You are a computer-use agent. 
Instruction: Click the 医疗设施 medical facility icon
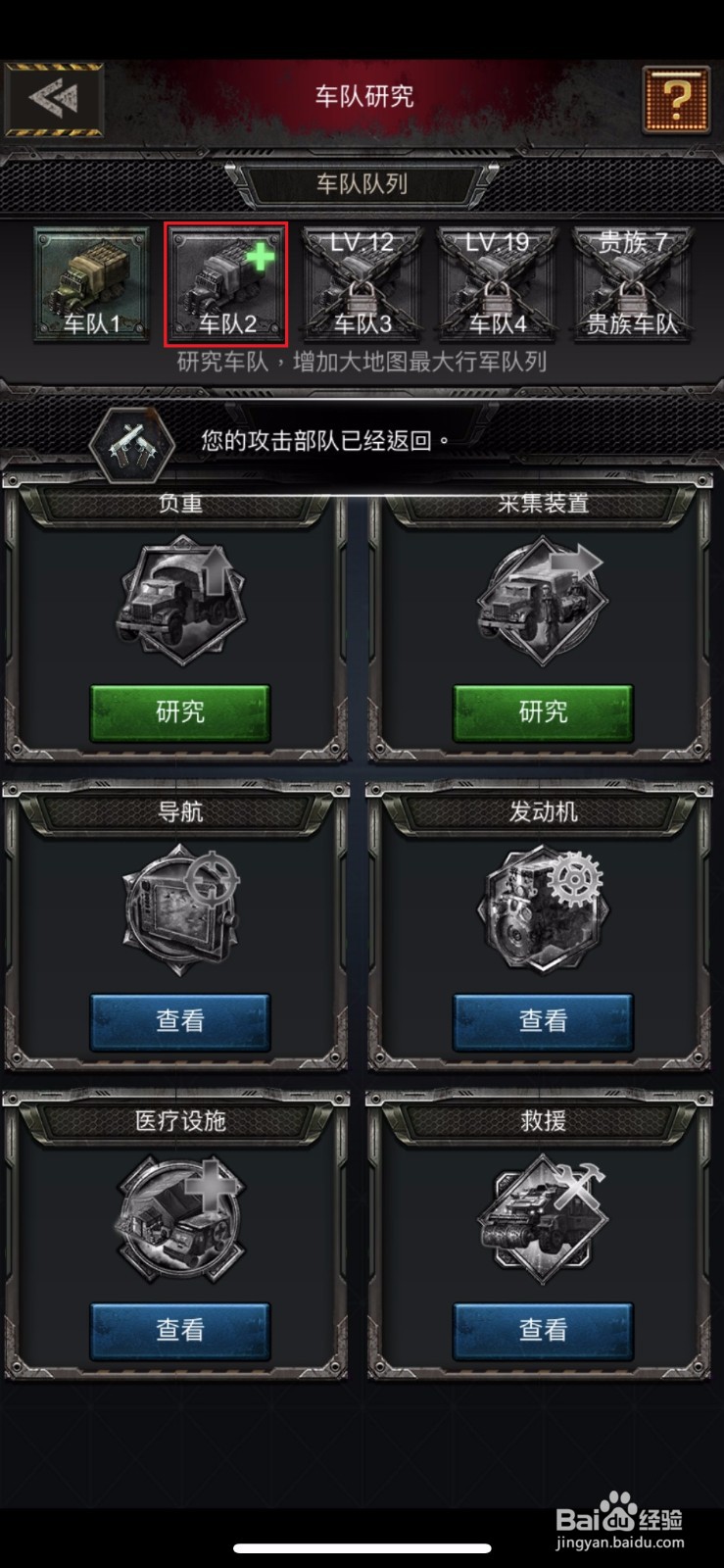[x=180, y=1219]
